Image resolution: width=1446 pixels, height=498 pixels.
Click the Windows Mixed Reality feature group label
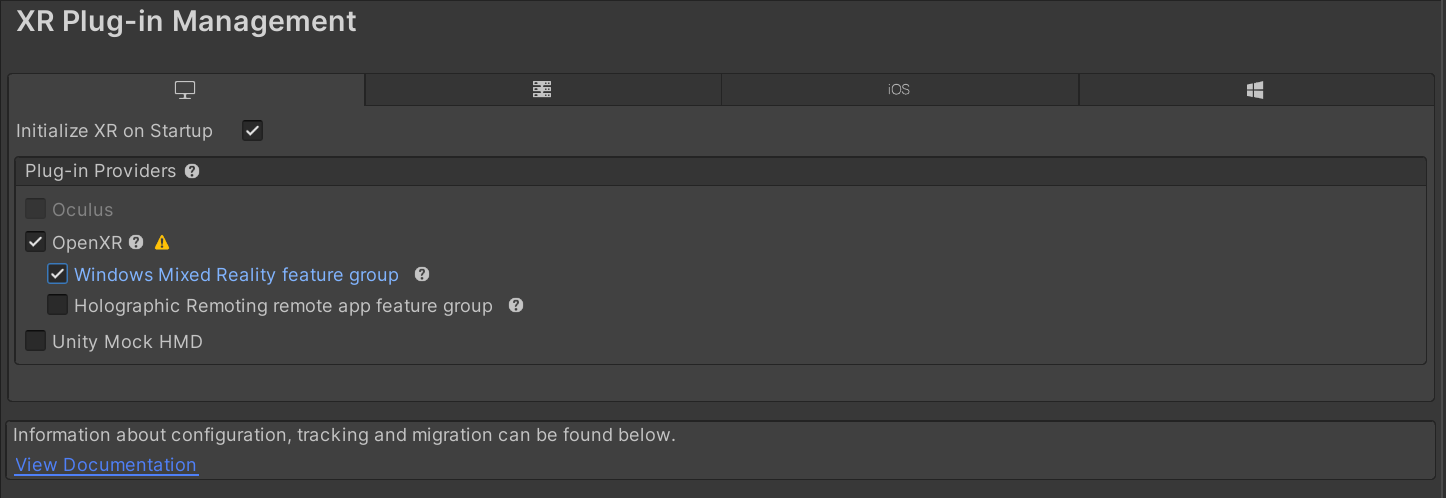[236, 275]
